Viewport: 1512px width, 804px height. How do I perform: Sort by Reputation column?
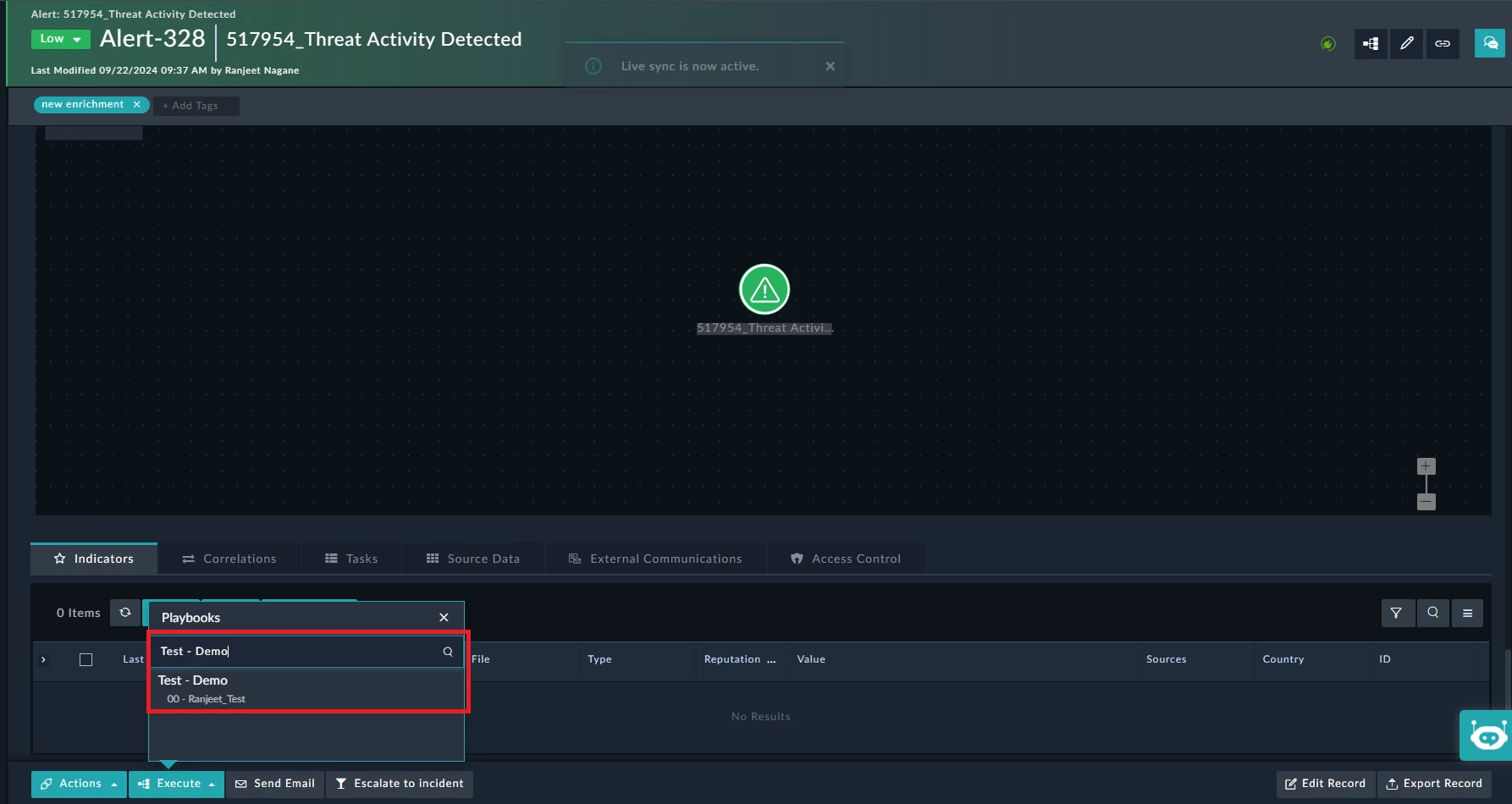tap(732, 659)
